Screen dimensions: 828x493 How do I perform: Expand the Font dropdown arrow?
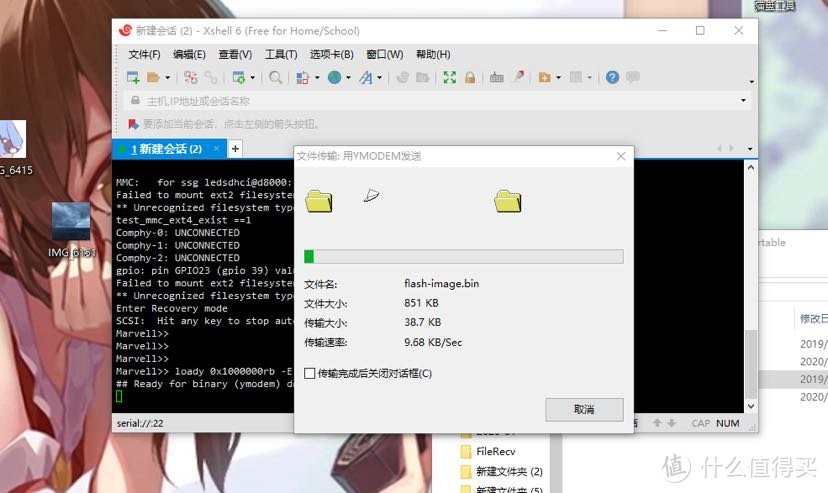[x=379, y=78]
